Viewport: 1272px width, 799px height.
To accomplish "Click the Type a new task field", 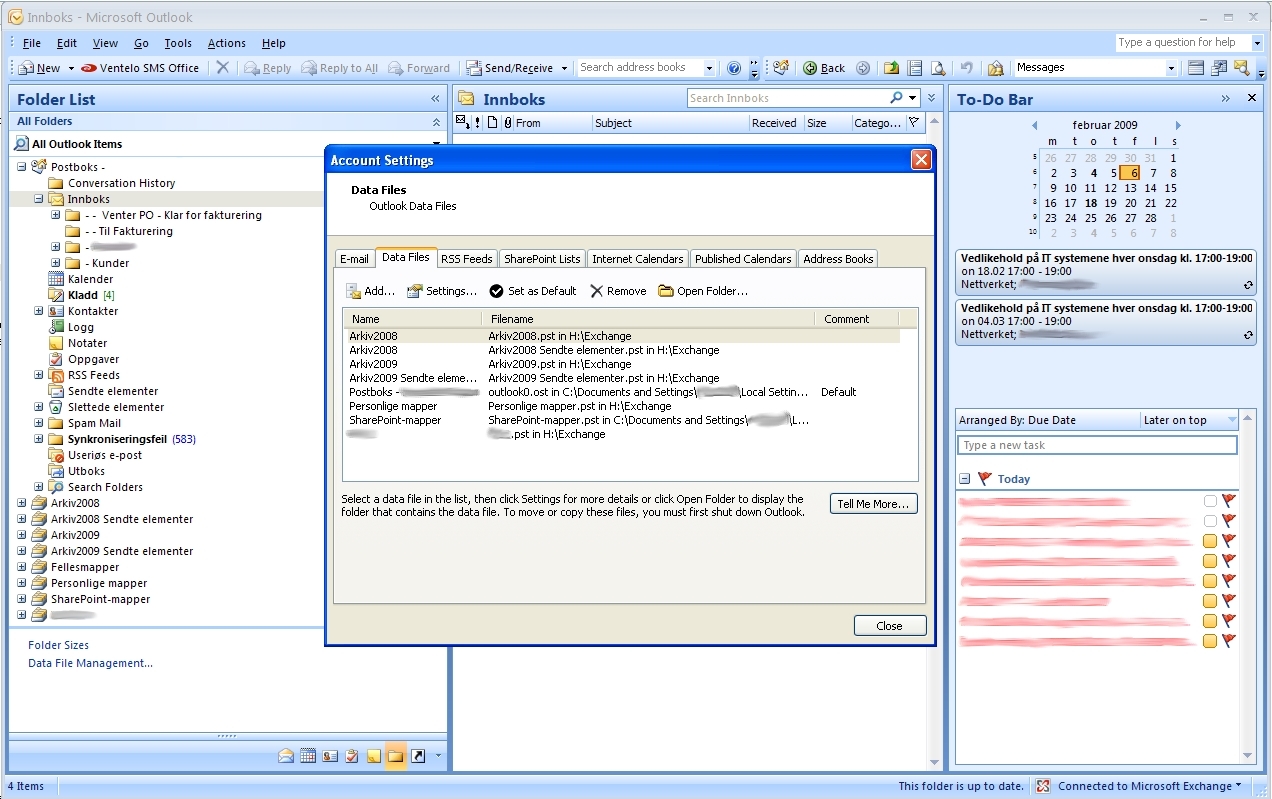I will click(x=1097, y=445).
